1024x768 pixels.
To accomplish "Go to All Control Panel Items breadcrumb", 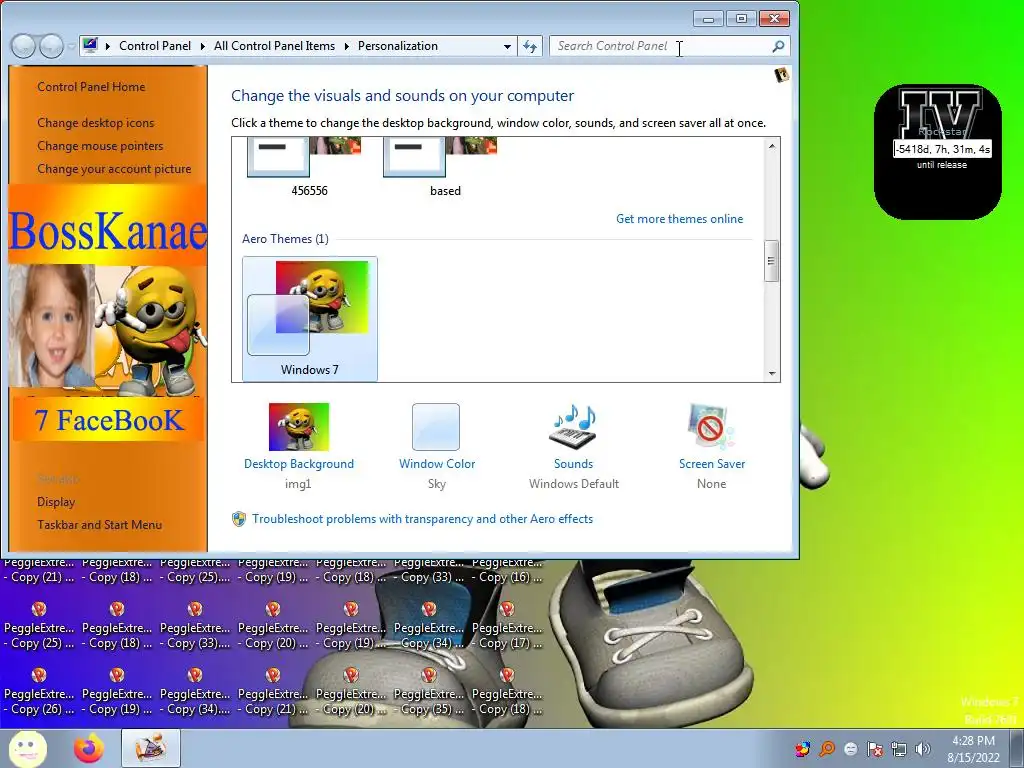I will (274, 46).
